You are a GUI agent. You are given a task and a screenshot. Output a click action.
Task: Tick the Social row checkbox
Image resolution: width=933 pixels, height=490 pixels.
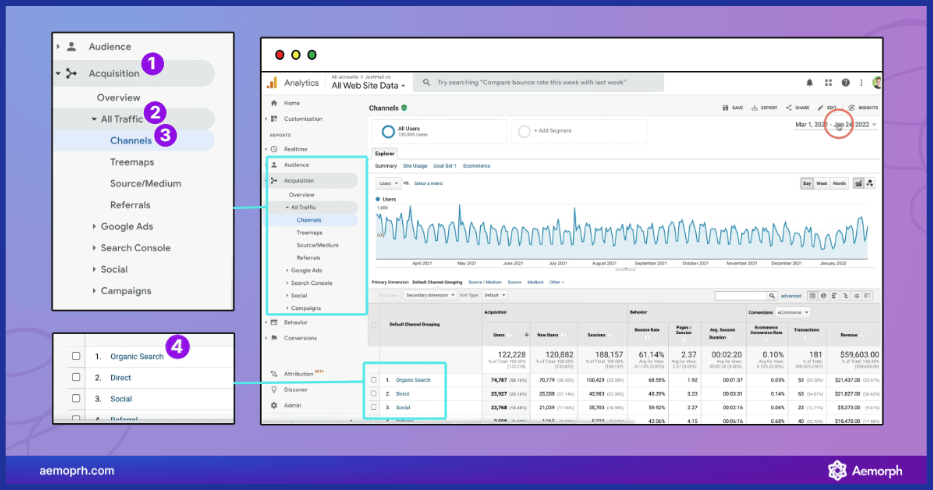pyautogui.click(x=374, y=408)
